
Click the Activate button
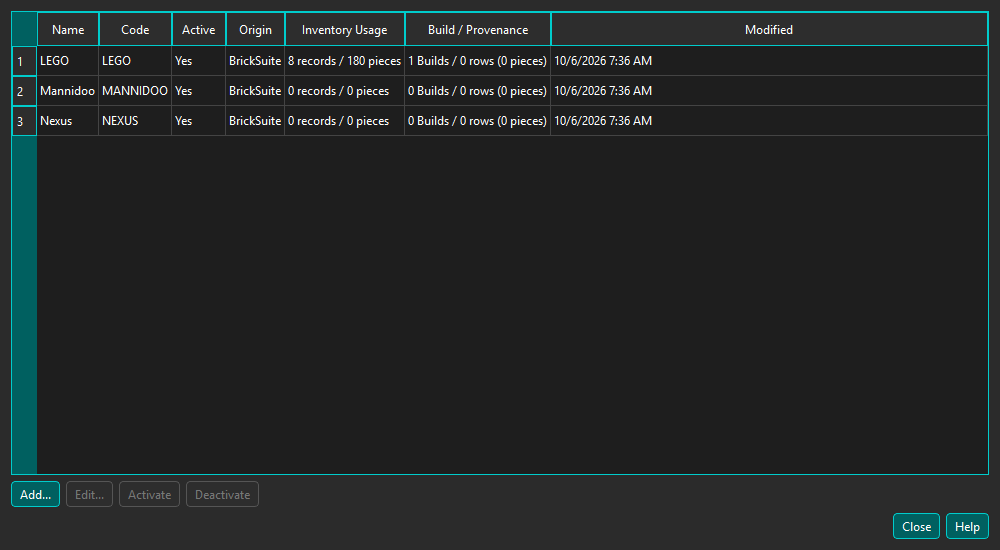pyautogui.click(x=149, y=494)
